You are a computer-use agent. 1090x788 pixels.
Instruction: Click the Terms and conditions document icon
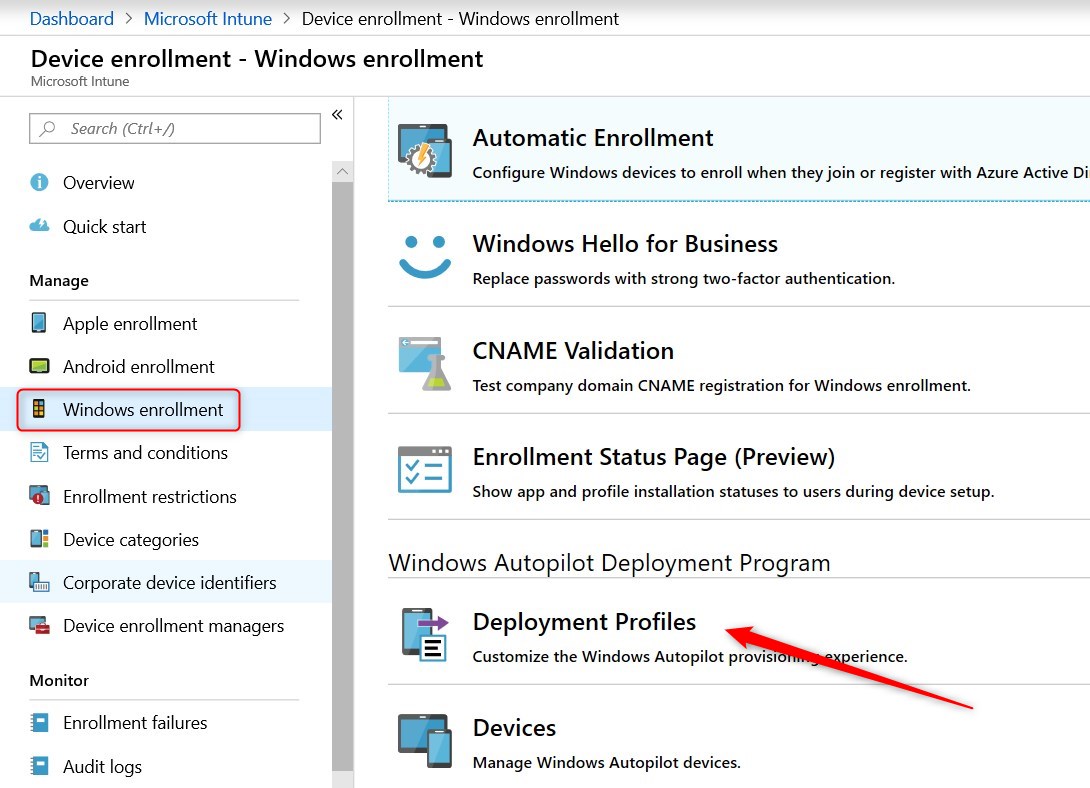pyautogui.click(x=40, y=452)
